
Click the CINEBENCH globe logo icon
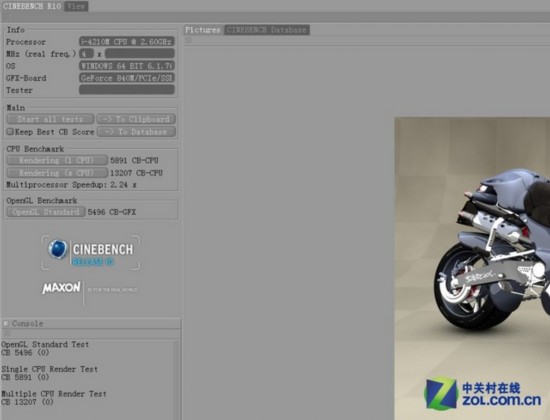58,249
